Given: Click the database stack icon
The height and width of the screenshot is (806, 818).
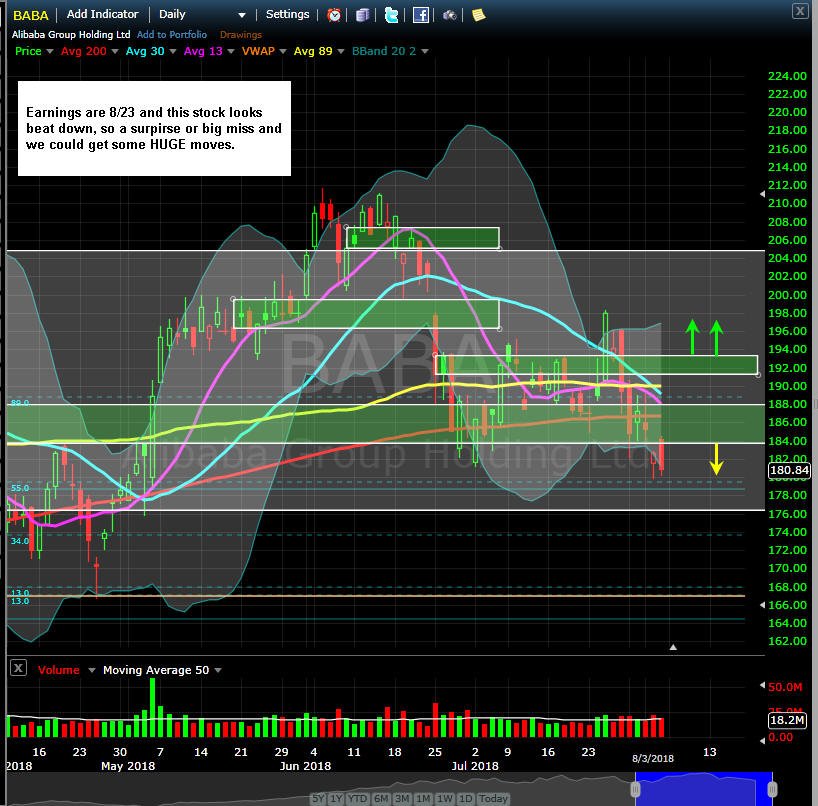Looking at the screenshot, I should click(x=363, y=15).
